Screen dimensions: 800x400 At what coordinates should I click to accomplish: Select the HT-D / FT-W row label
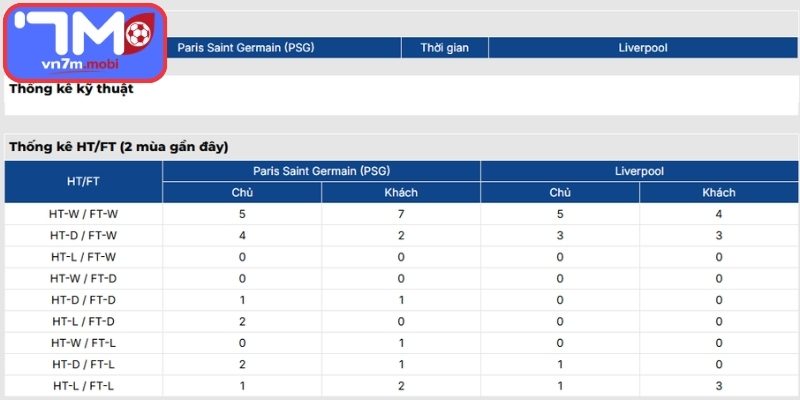tap(83, 235)
